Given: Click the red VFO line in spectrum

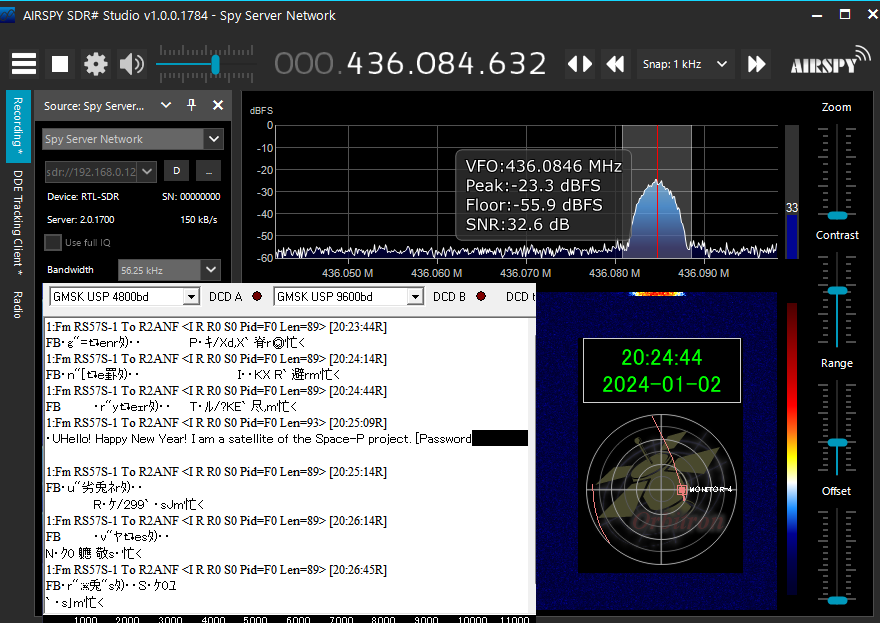Looking at the screenshot, I should [x=657, y=192].
